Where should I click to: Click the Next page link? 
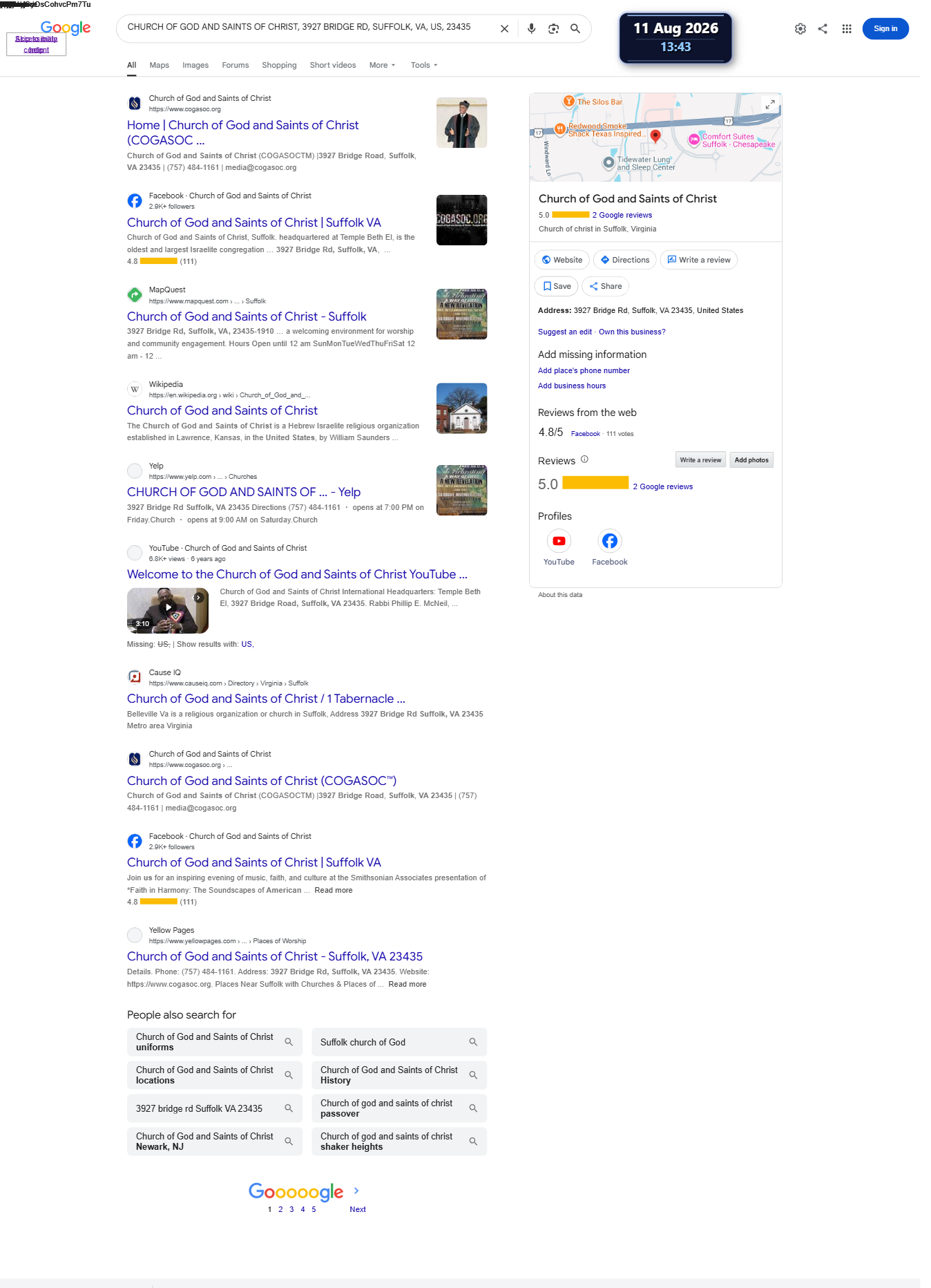click(358, 1209)
